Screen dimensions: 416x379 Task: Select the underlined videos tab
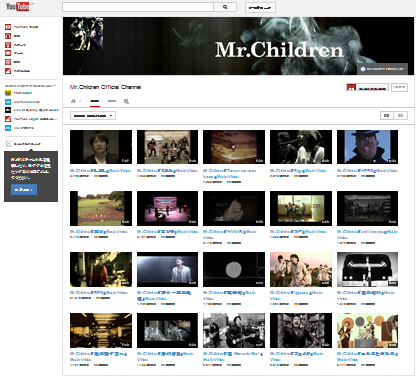tap(95, 101)
